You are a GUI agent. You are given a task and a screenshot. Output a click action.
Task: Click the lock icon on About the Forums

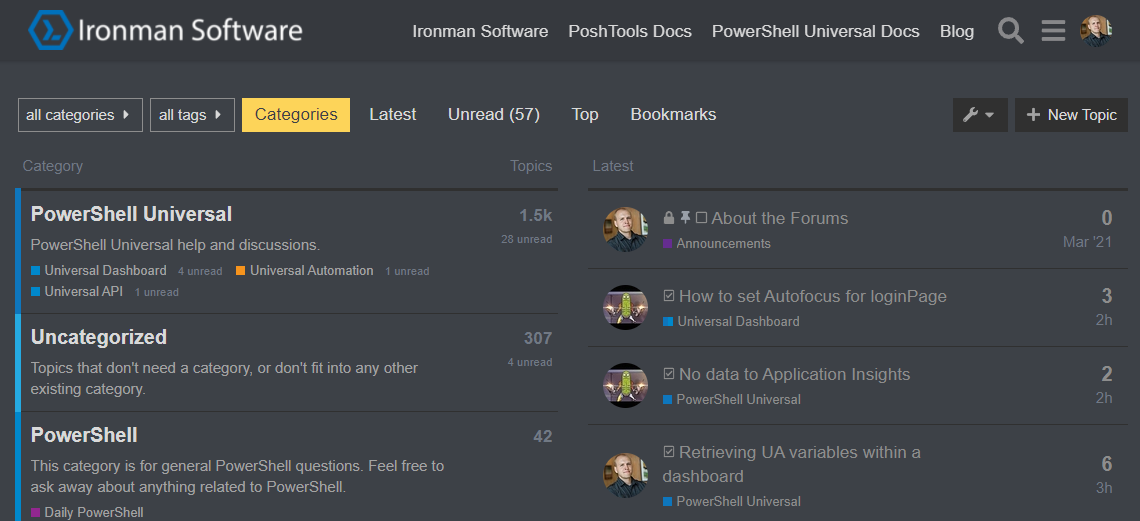tap(669, 218)
